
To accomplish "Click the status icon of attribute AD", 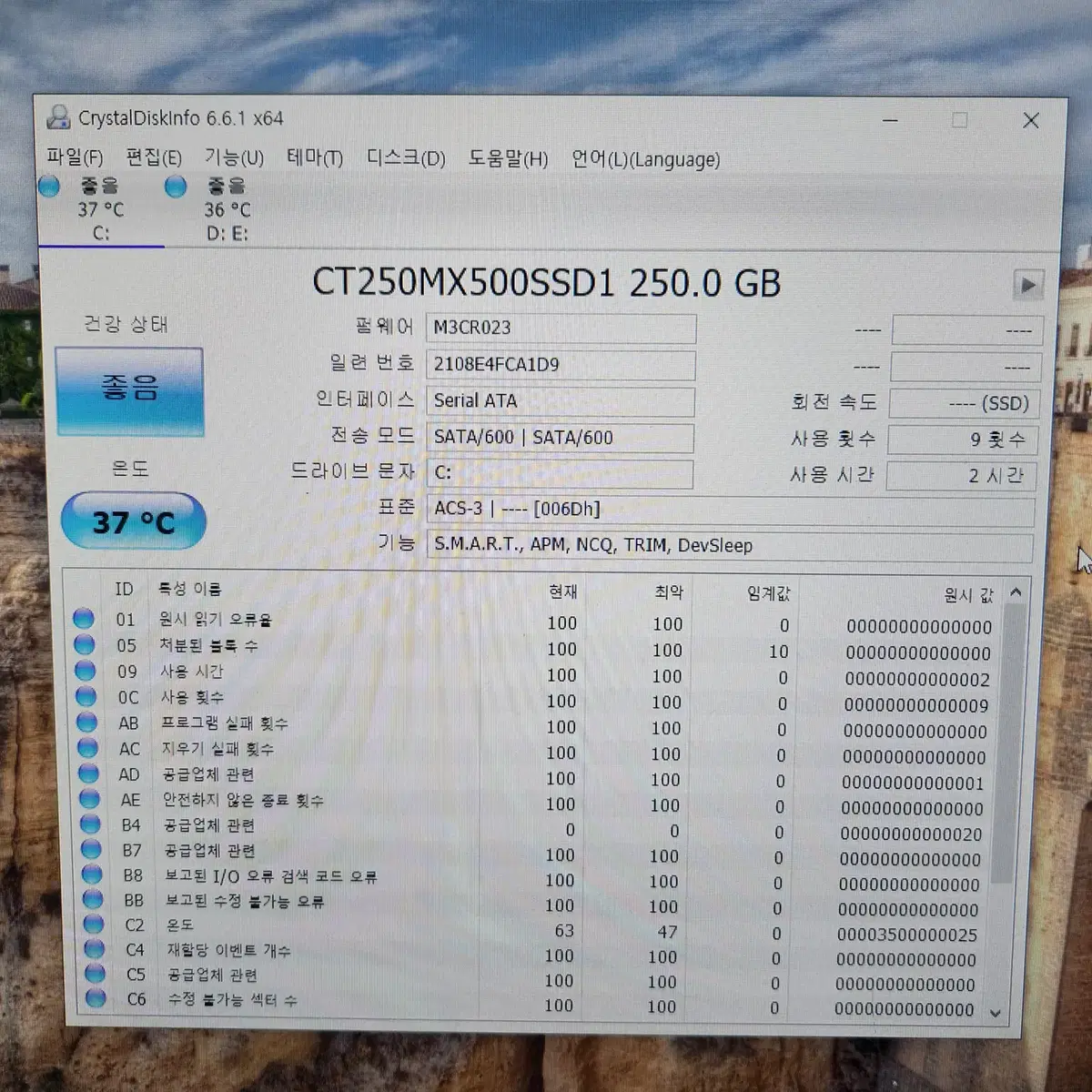I will [x=89, y=773].
